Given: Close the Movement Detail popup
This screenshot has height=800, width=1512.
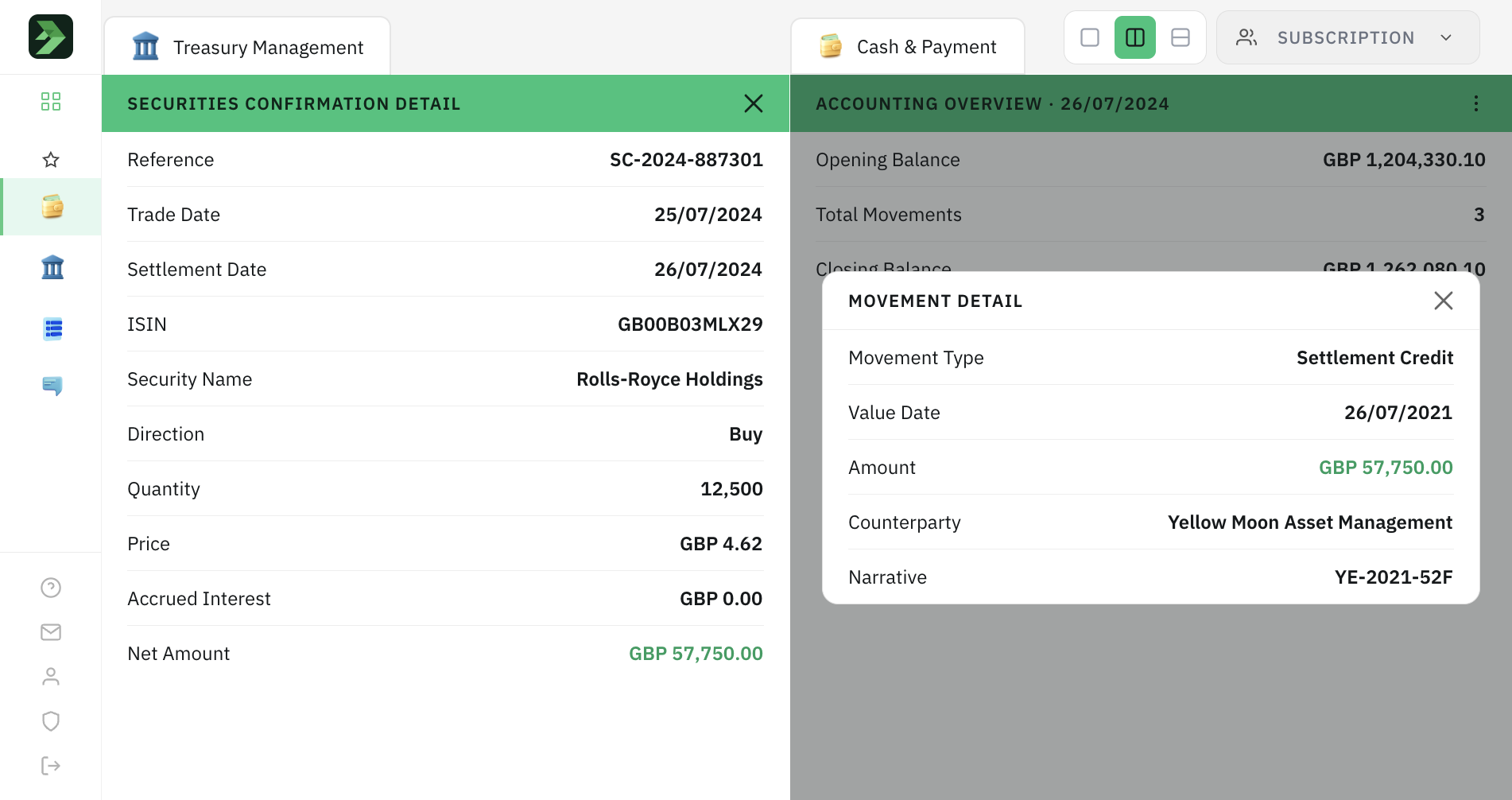Looking at the screenshot, I should pyautogui.click(x=1444, y=301).
